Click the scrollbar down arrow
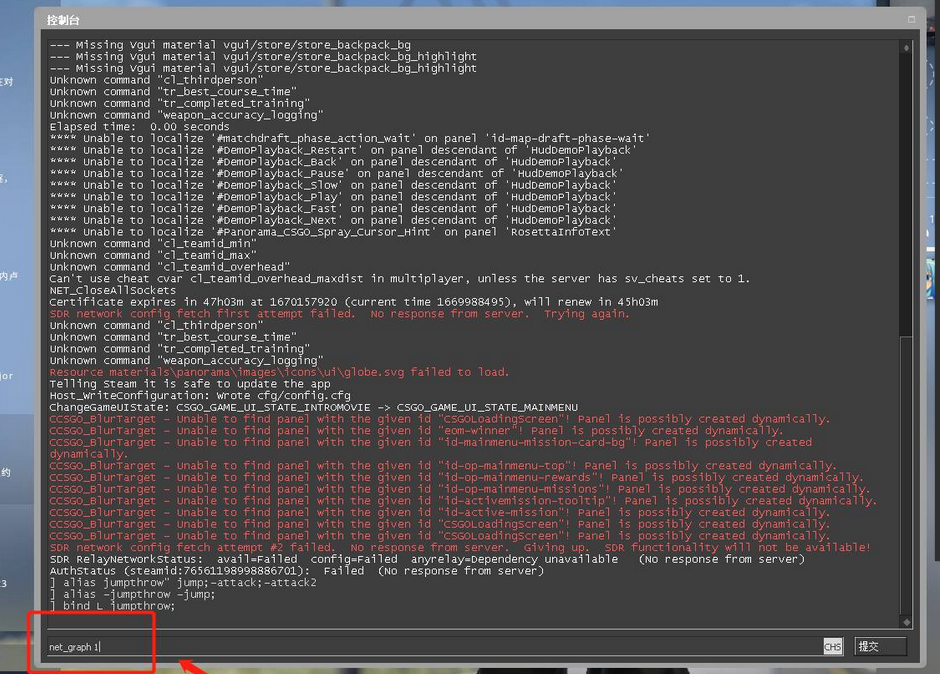Screen dimensions: 940x674 coord(906,621)
